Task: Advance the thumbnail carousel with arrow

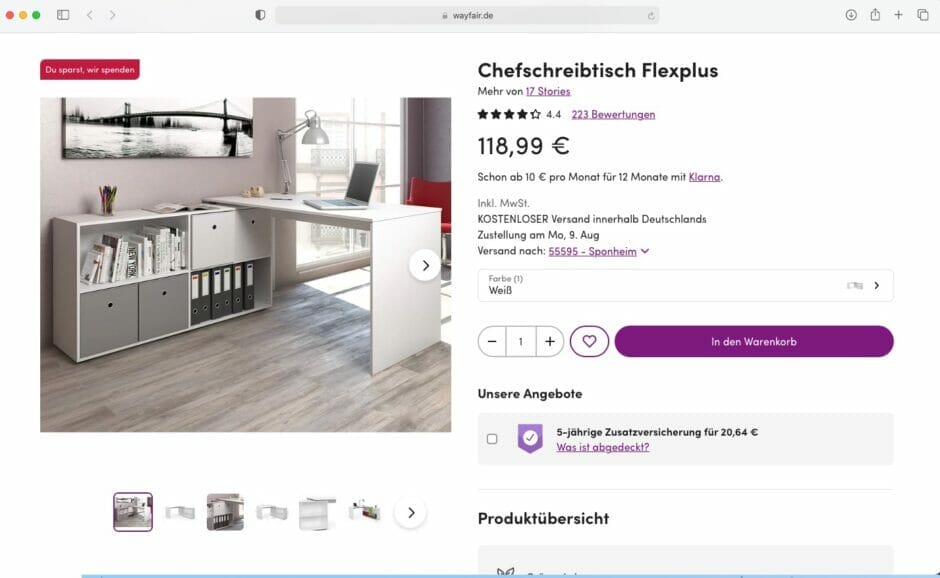Action: [x=411, y=513]
